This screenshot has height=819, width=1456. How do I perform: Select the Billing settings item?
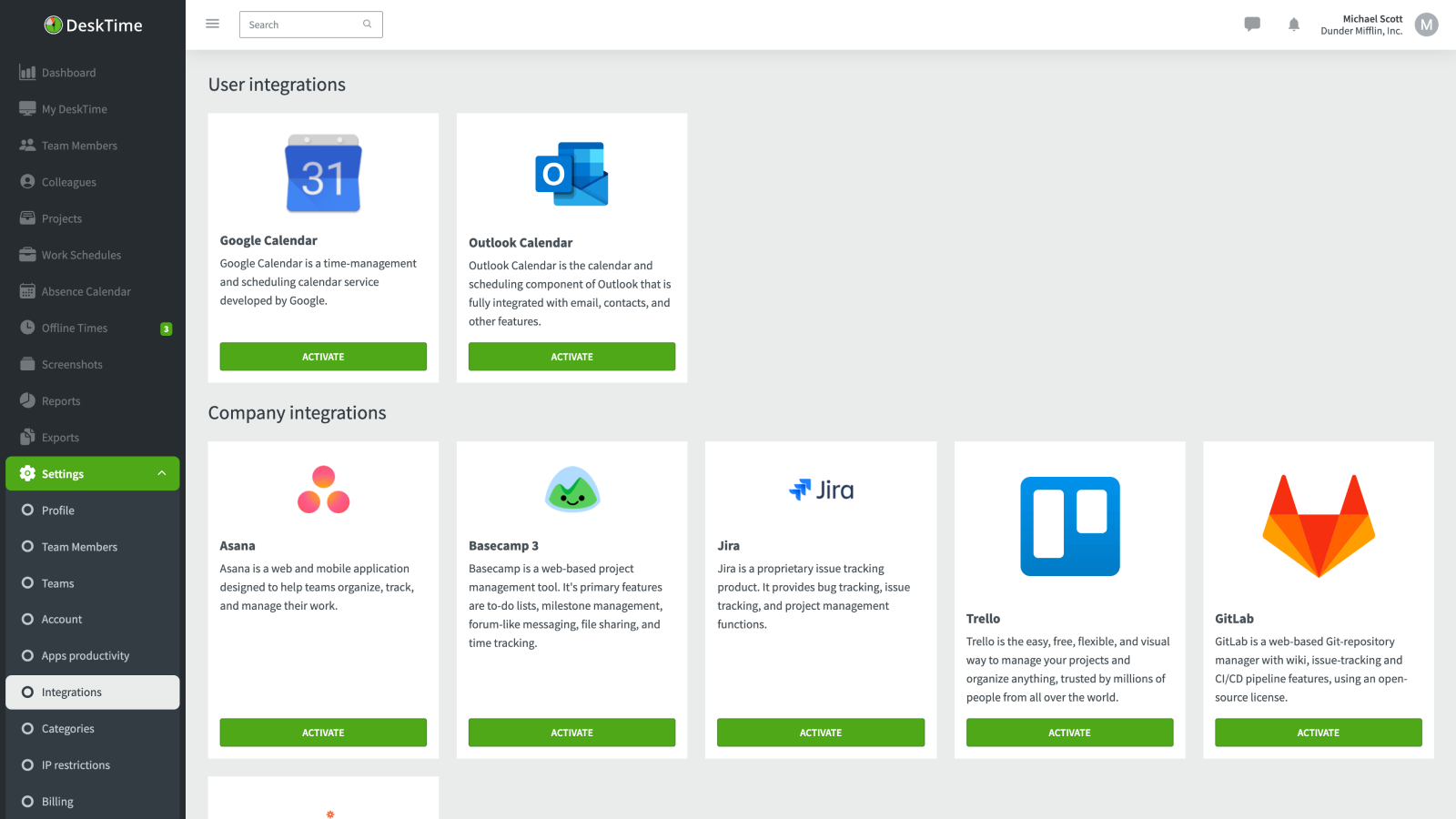57,801
